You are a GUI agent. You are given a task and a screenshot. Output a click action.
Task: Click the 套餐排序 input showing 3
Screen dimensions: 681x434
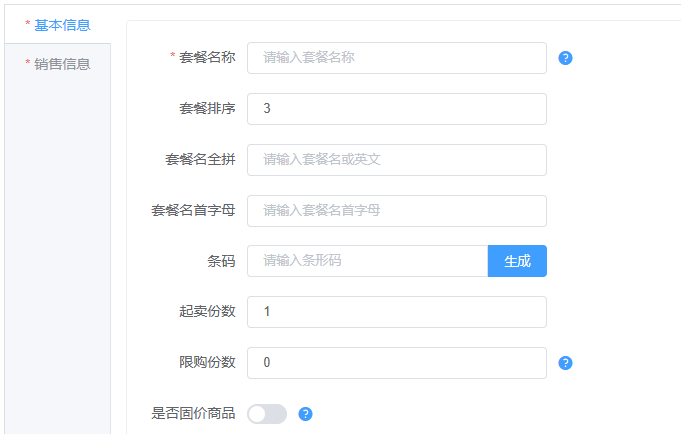point(396,109)
